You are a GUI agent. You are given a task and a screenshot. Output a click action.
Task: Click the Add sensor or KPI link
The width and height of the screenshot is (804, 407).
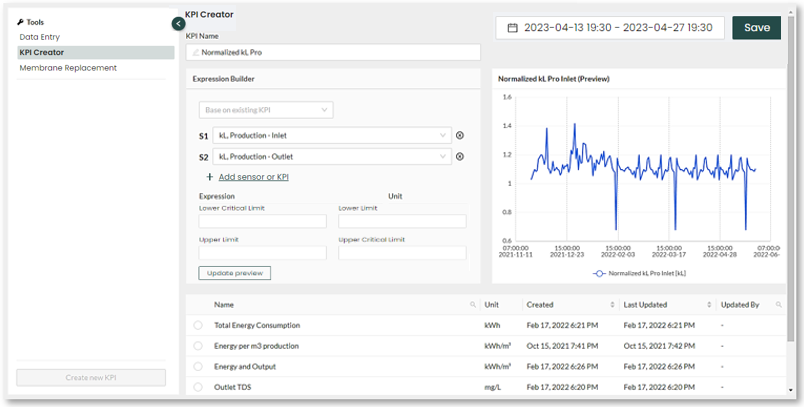[x=253, y=177]
